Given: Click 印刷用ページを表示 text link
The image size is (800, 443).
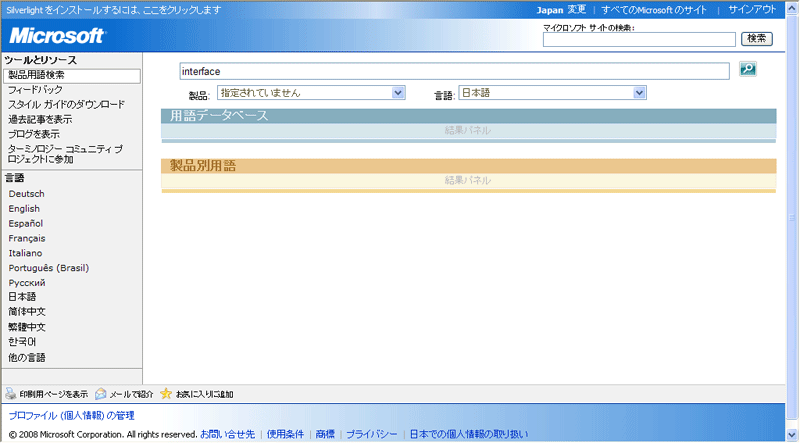Looking at the screenshot, I should (x=54, y=395).
